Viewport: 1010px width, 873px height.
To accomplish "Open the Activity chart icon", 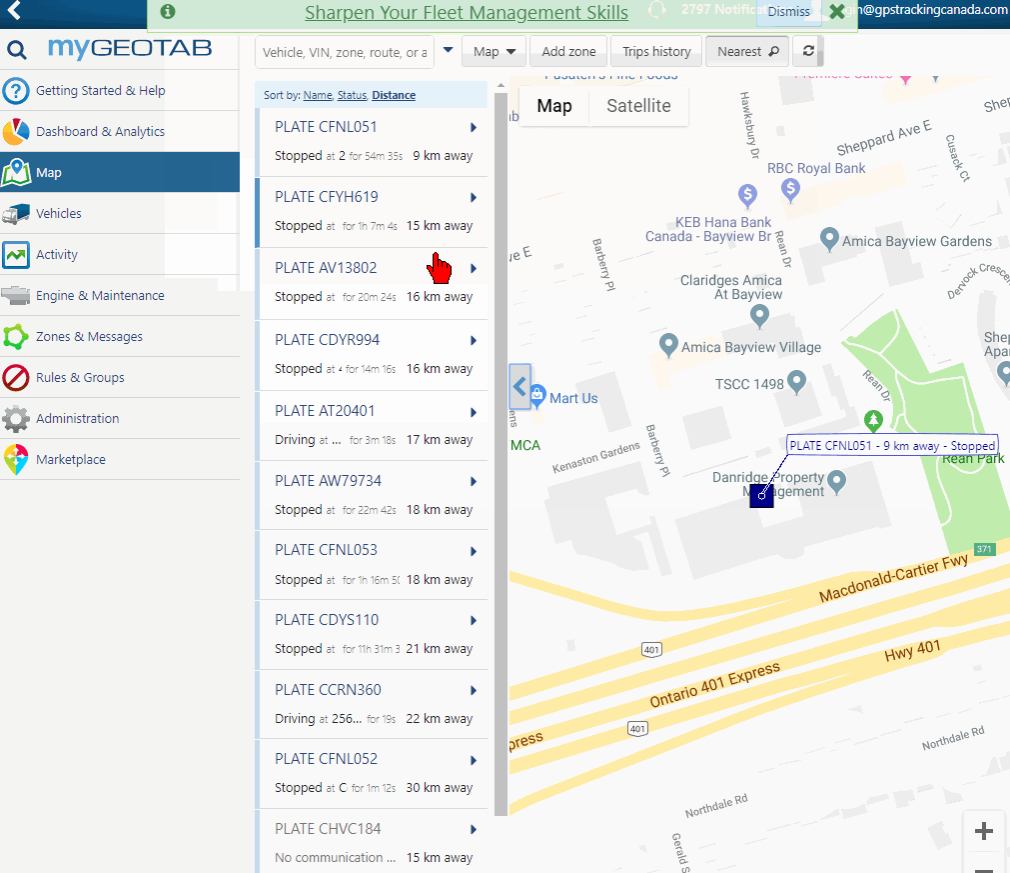I will click(x=15, y=254).
